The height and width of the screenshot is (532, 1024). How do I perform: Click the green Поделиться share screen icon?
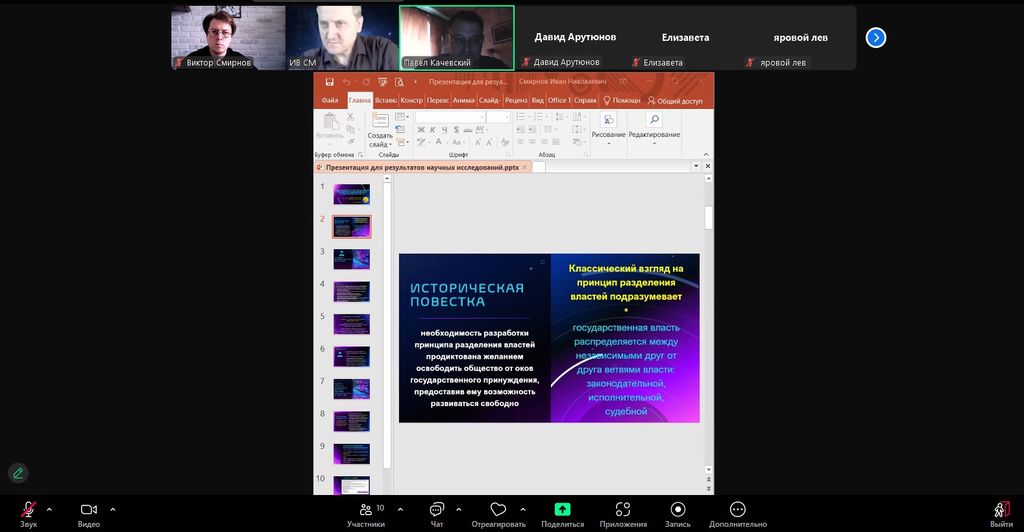pos(562,510)
